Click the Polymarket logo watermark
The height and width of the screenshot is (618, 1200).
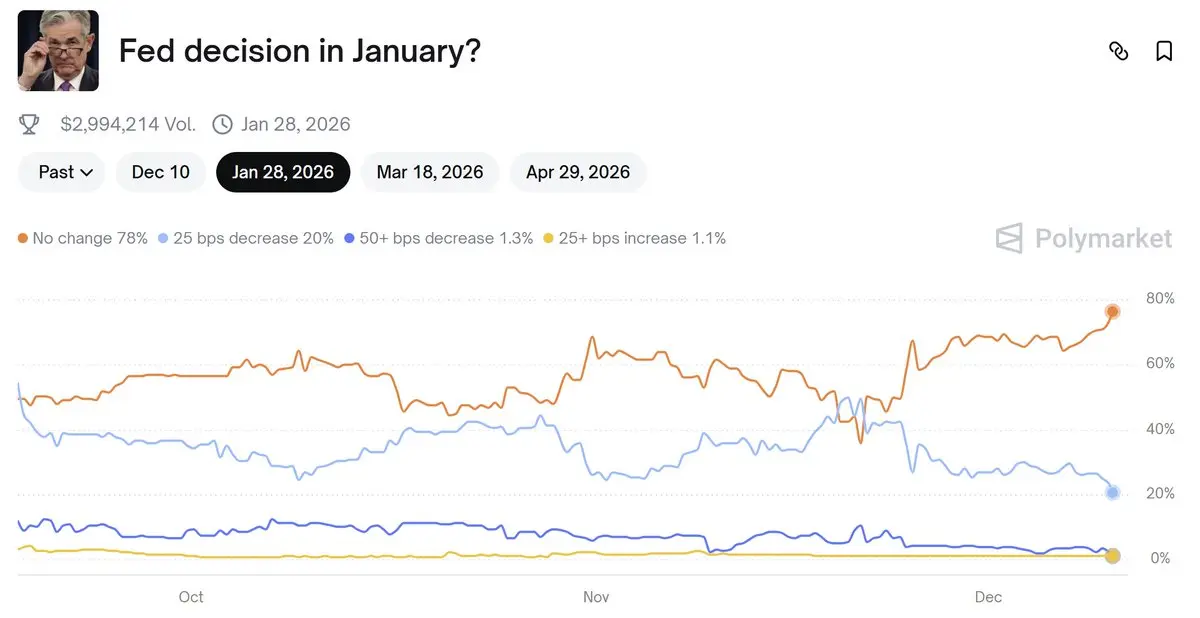[1084, 239]
